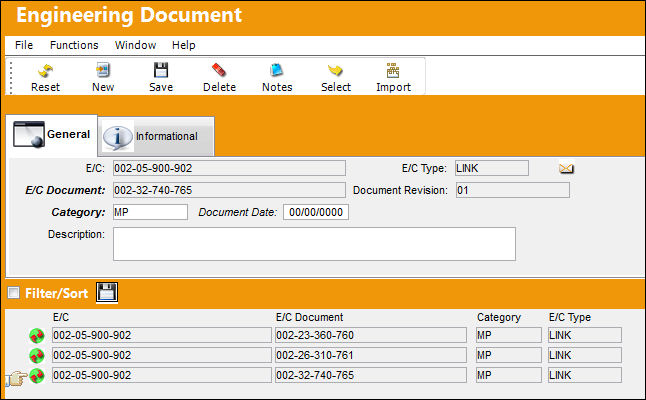646x400 pixels.
Task: Click the toolbar drag handle dots
Action: [x=11, y=77]
